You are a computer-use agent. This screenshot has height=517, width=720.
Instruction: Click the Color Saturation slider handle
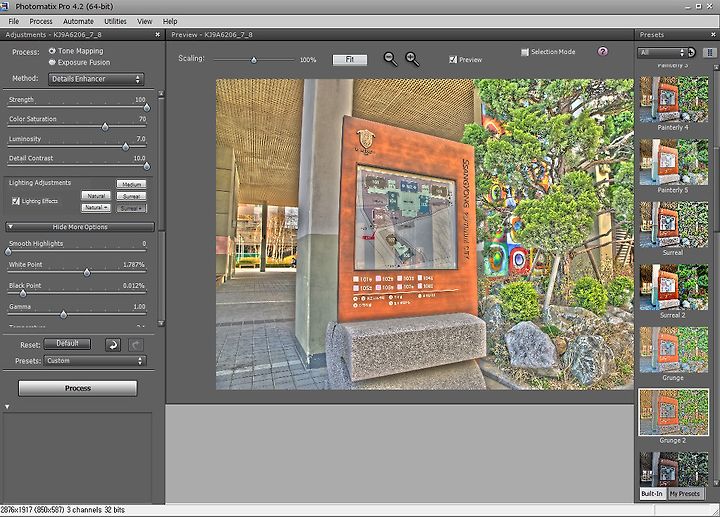(105, 127)
